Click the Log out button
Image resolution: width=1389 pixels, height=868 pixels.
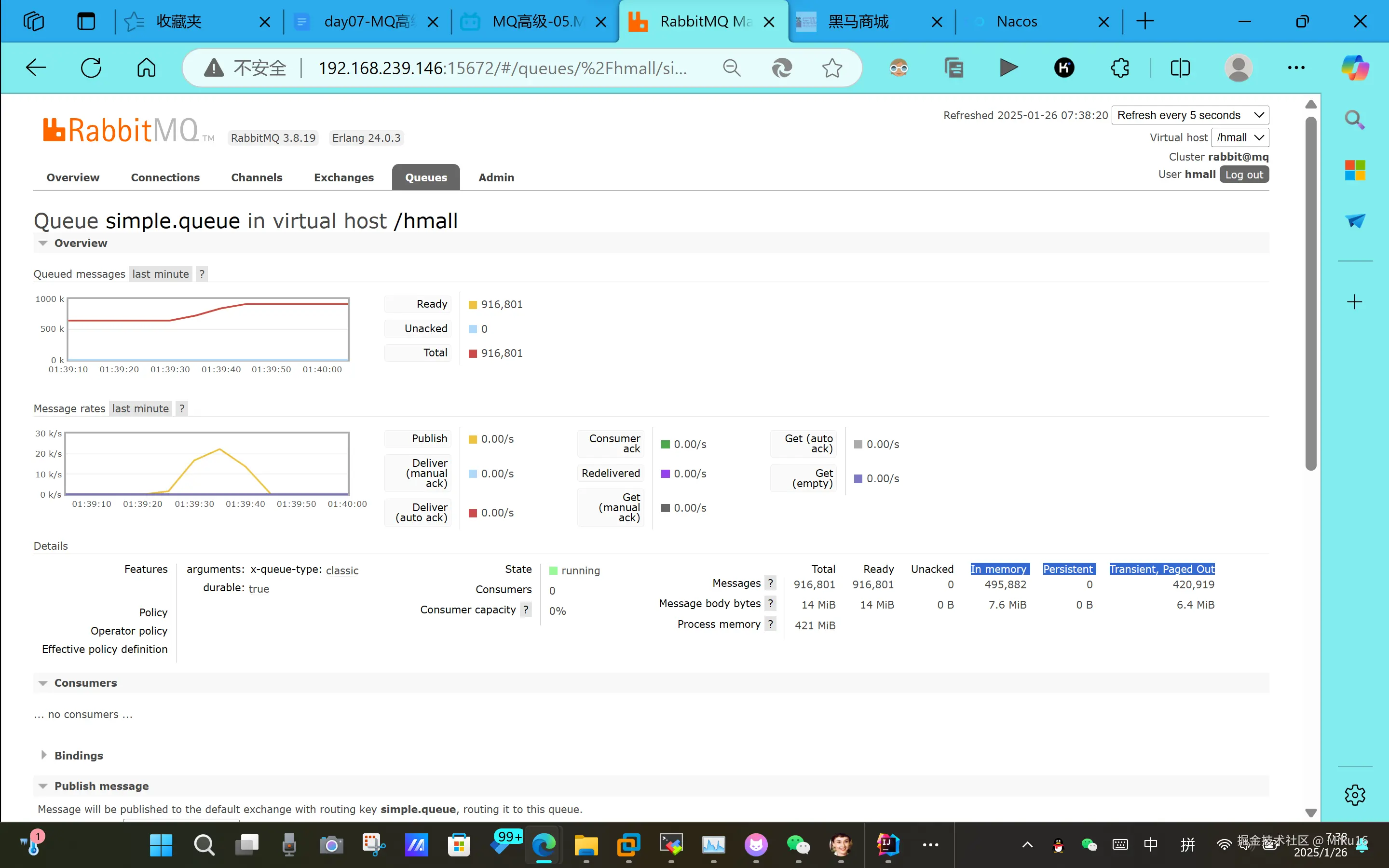(1243, 175)
